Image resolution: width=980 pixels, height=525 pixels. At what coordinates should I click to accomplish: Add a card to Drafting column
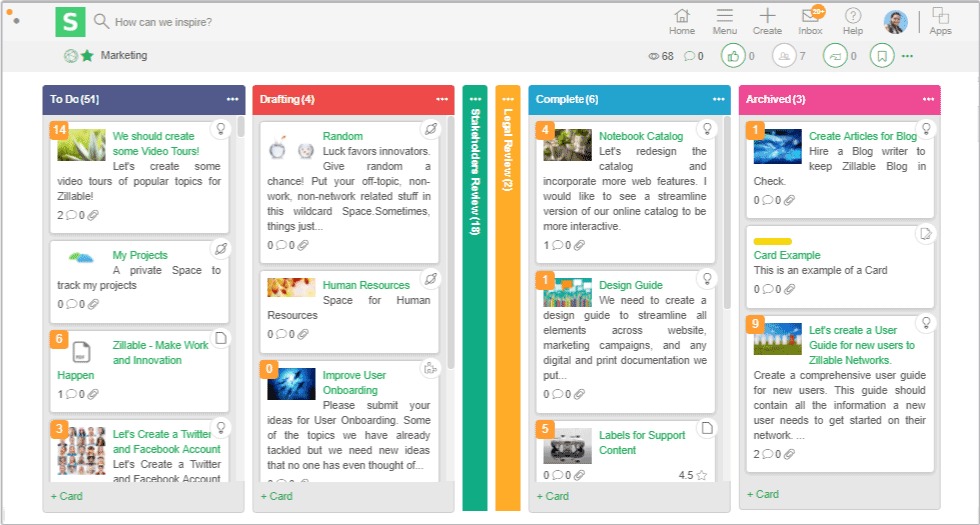tap(276, 496)
